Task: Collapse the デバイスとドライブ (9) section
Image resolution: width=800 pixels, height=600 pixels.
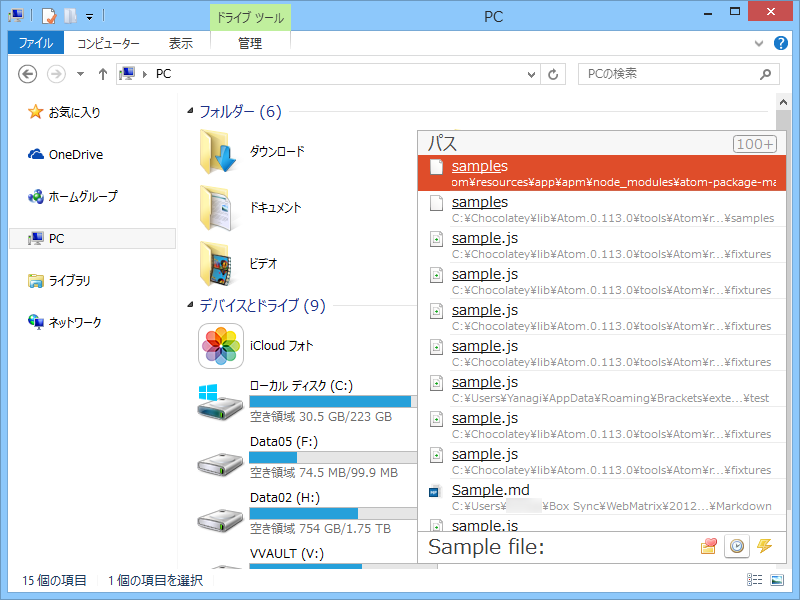Action: point(188,306)
